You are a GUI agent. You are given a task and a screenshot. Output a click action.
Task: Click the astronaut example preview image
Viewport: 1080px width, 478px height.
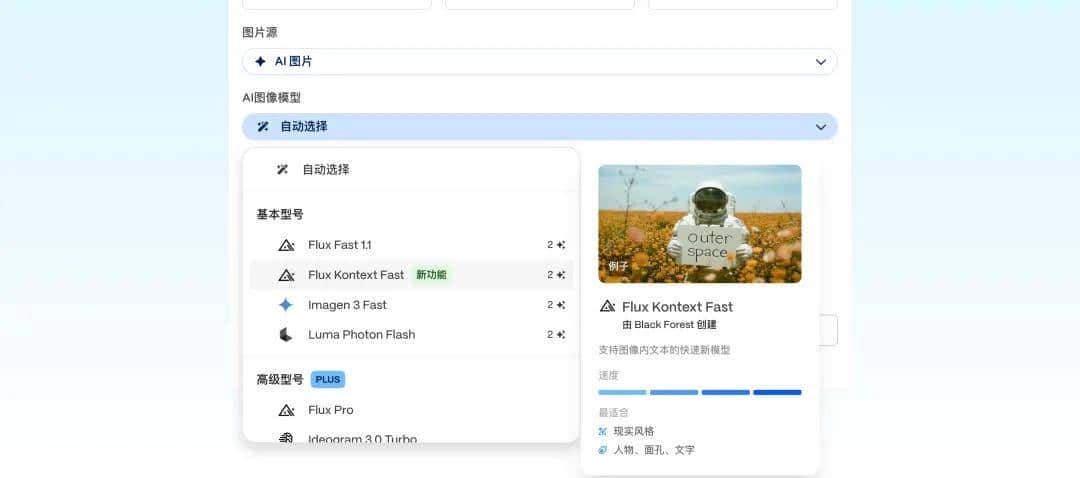point(699,224)
